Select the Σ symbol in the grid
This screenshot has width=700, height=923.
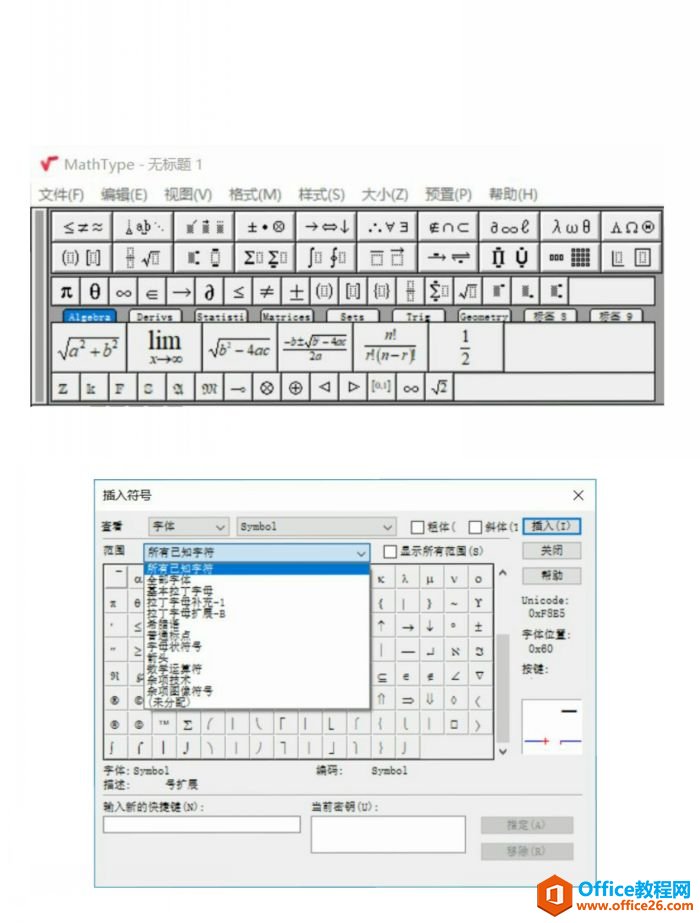point(188,725)
